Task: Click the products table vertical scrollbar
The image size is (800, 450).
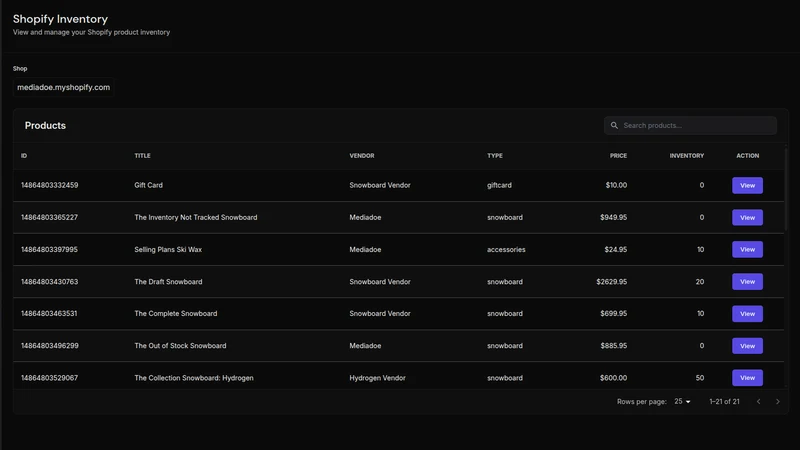Action: tap(786, 189)
